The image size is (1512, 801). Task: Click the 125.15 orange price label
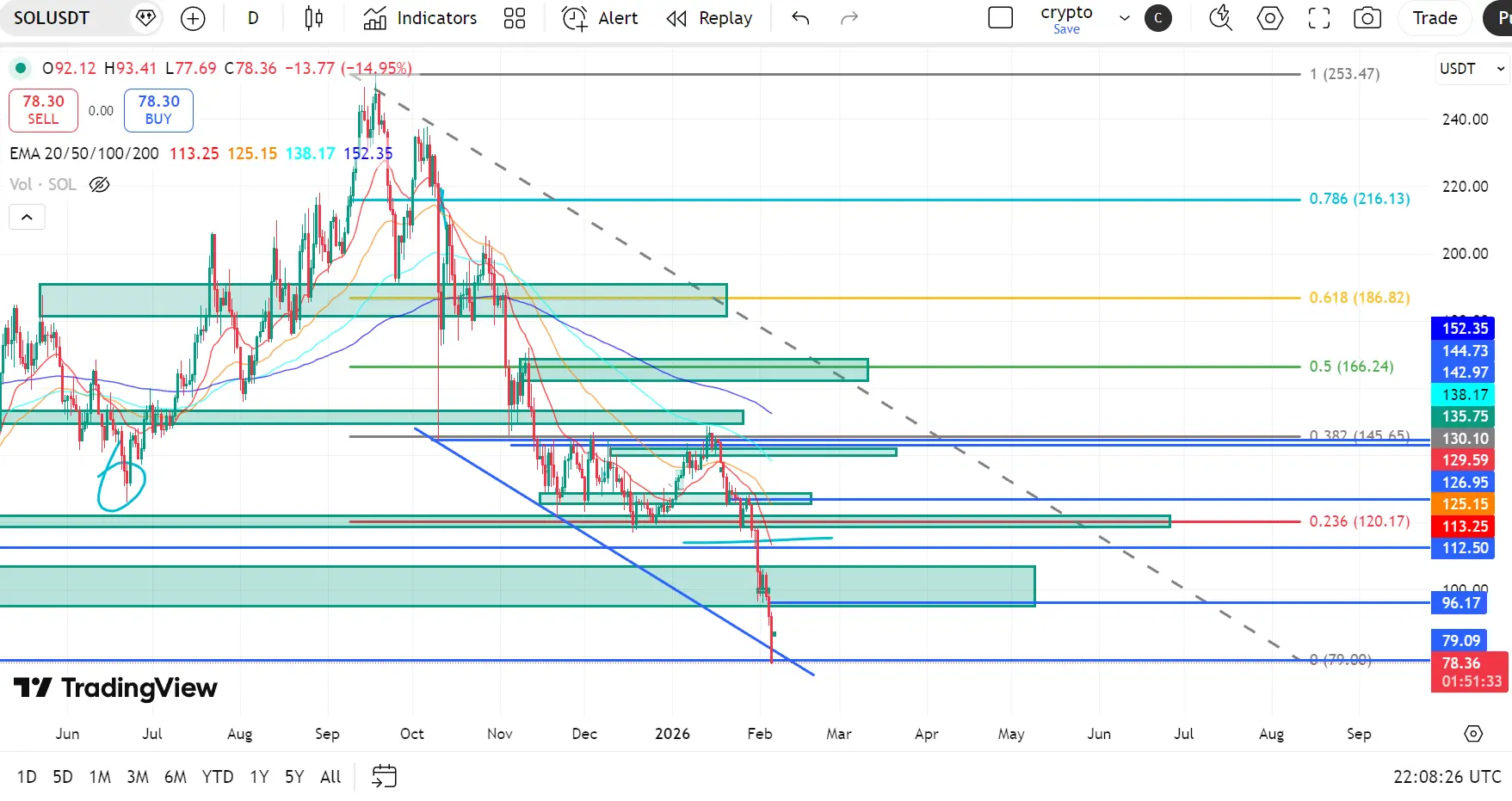1463,504
